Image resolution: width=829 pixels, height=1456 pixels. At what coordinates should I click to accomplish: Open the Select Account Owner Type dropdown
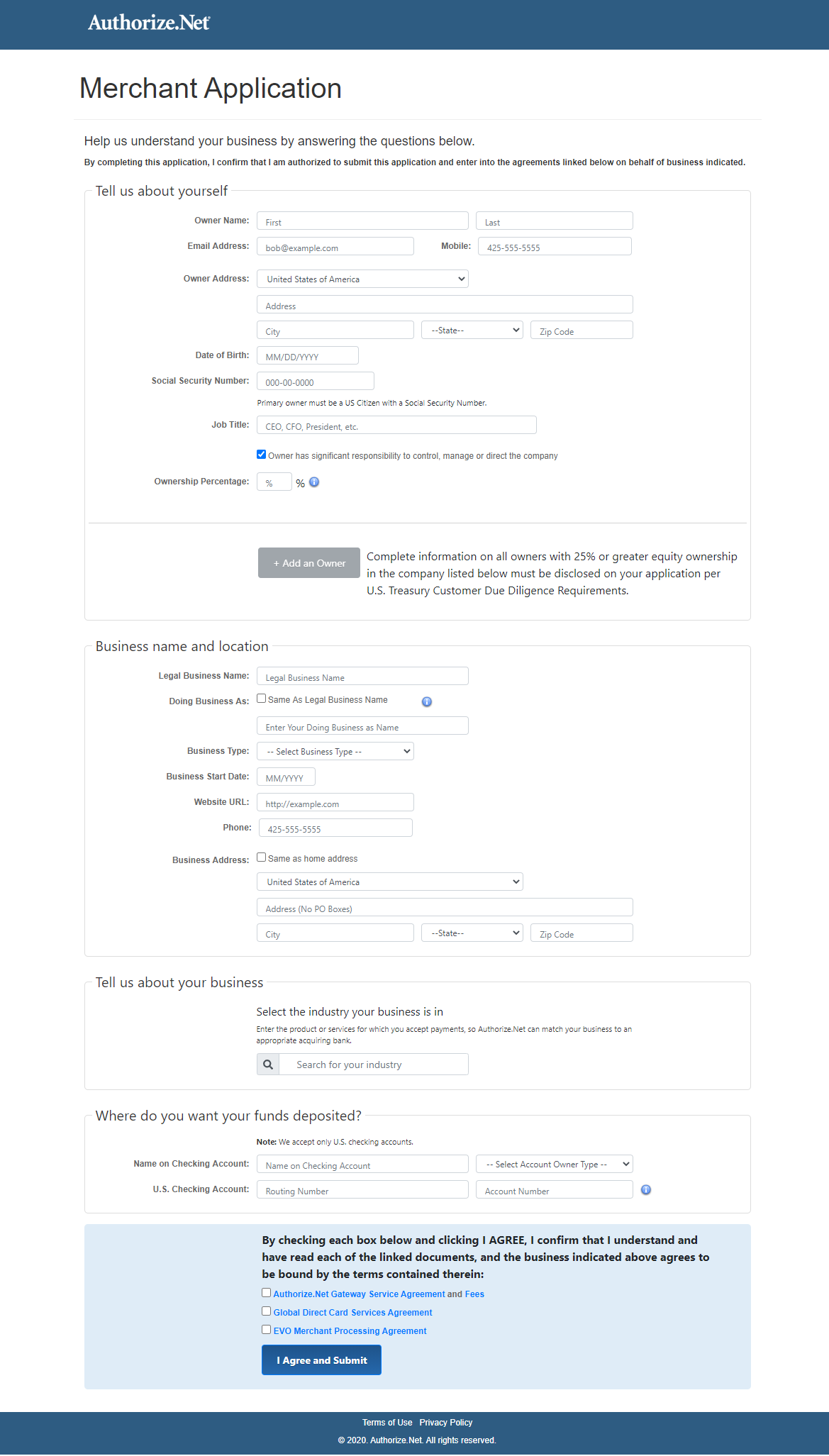554,1163
